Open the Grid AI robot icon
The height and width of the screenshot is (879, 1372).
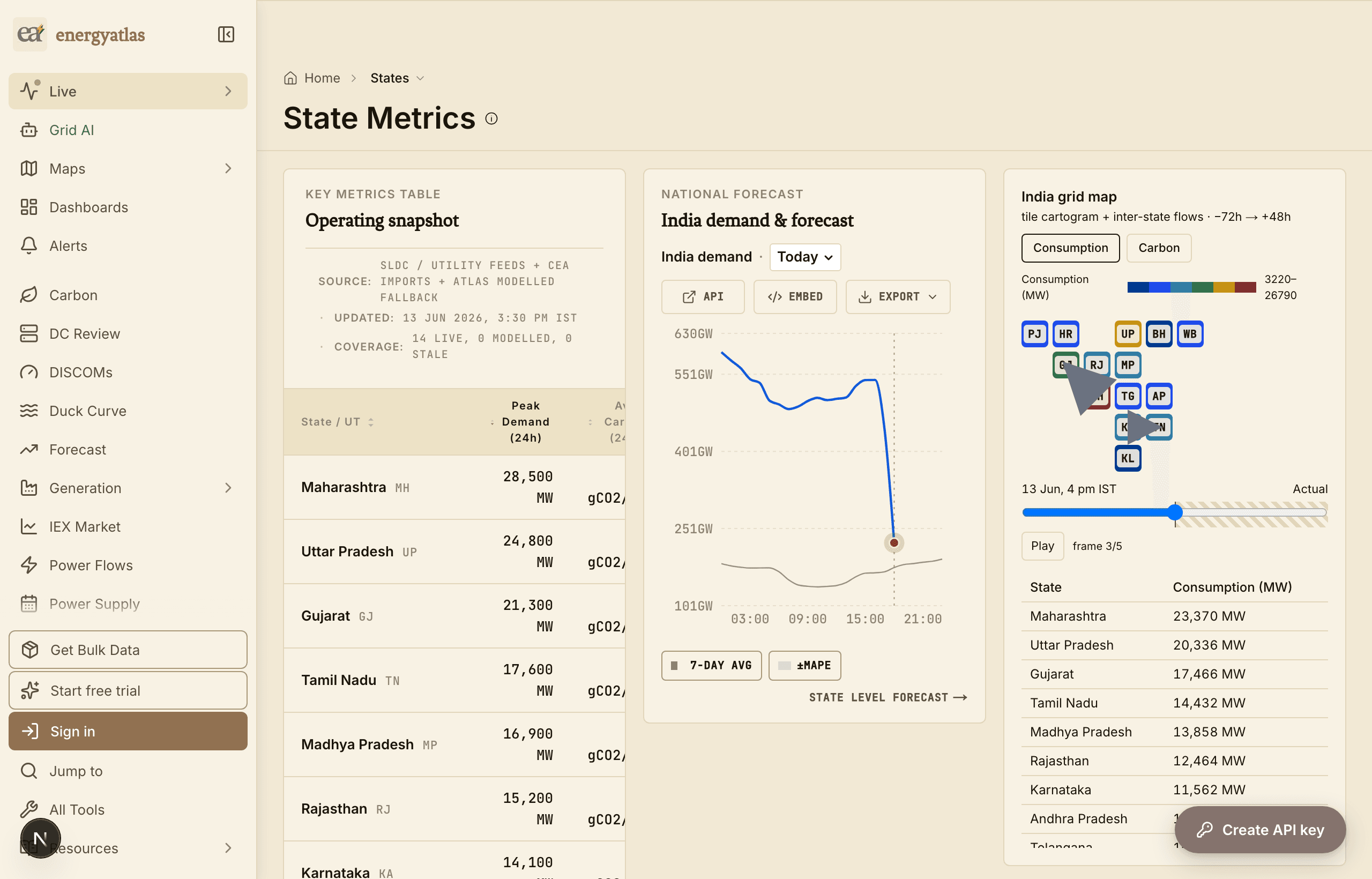(29, 130)
